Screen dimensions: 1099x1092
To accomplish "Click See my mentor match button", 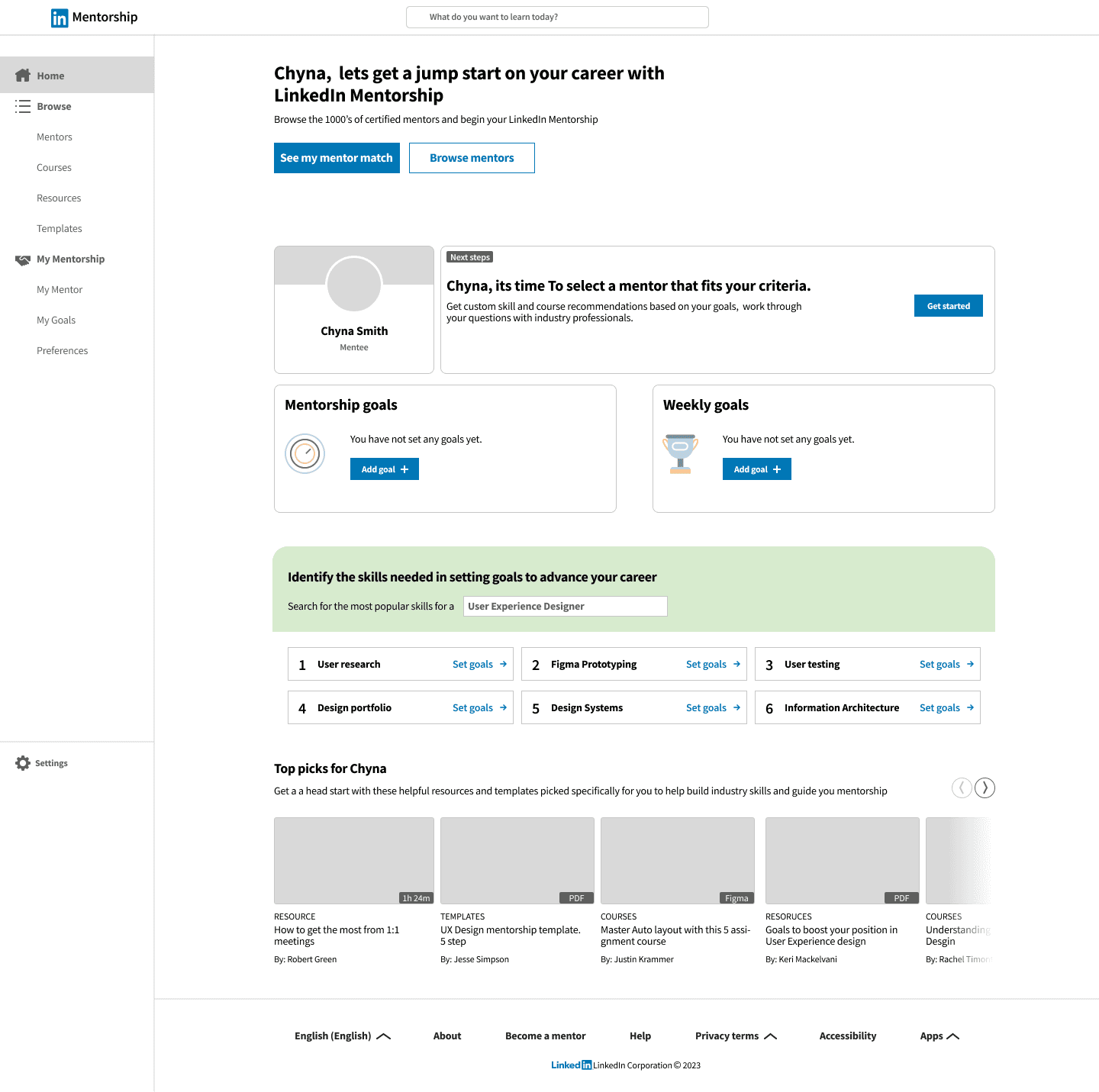I will point(337,158).
